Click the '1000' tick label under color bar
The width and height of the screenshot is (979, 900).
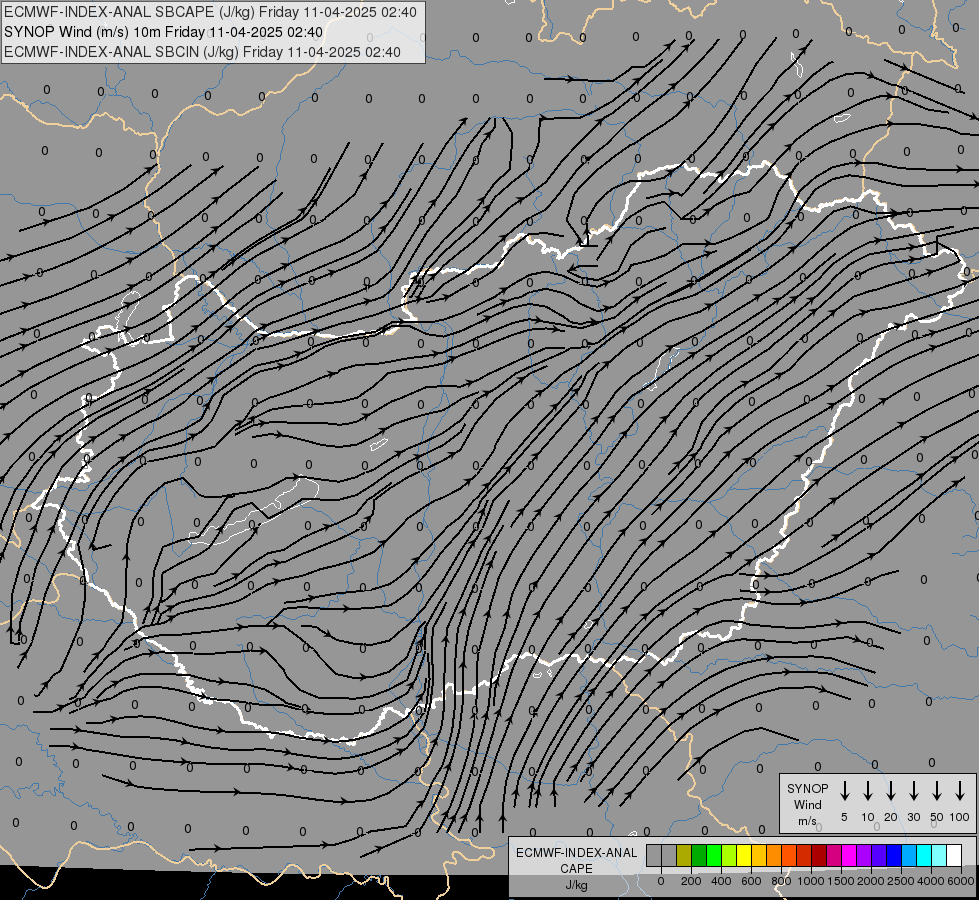click(x=811, y=881)
